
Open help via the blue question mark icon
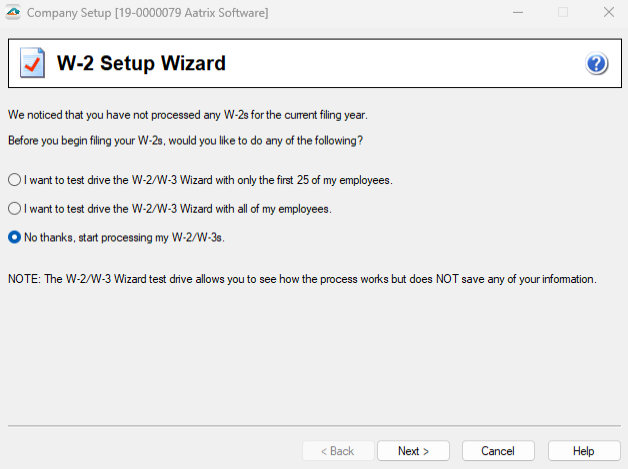point(596,64)
